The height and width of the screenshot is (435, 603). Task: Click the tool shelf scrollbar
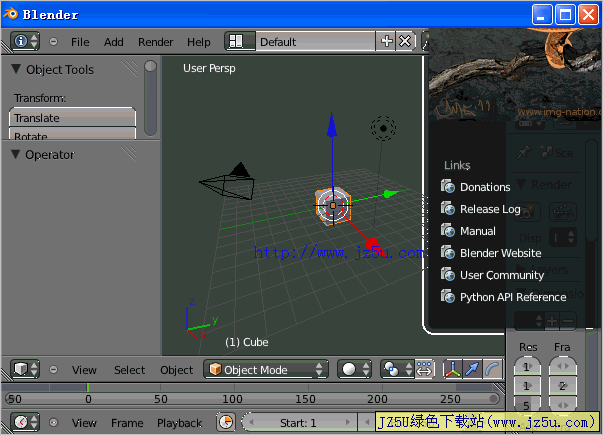click(x=150, y=98)
